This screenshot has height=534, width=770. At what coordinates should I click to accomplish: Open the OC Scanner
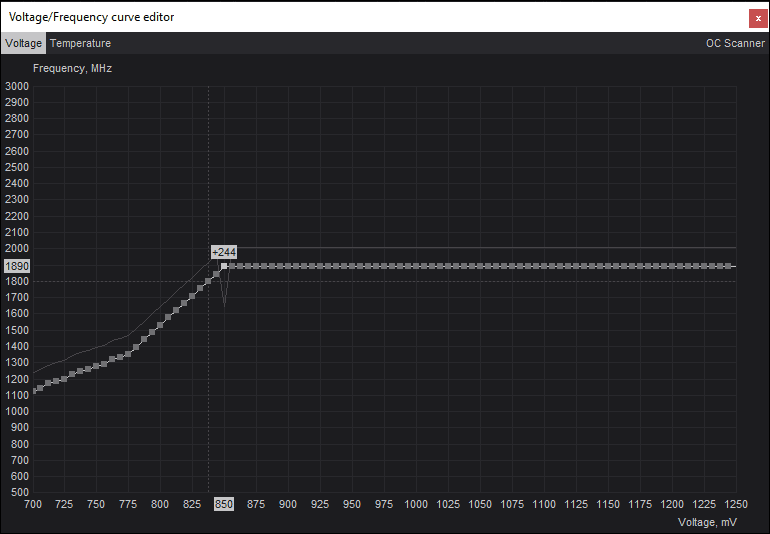pos(735,43)
